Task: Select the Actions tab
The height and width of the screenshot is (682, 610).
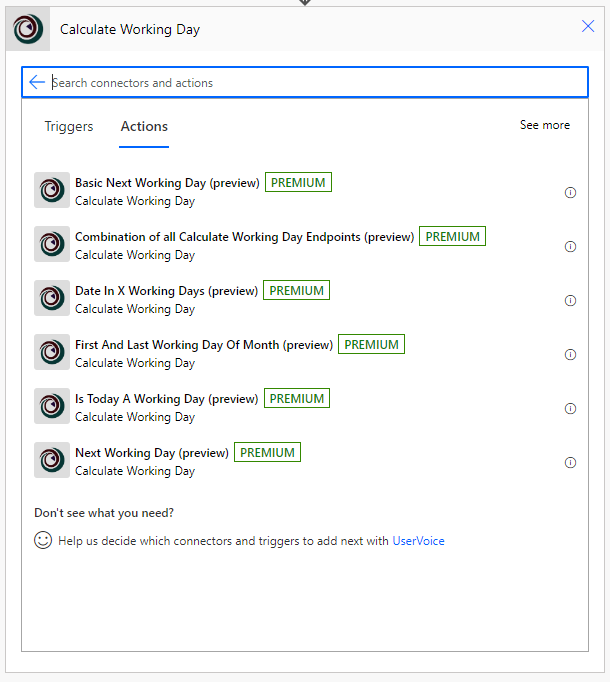Action: click(144, 126)
